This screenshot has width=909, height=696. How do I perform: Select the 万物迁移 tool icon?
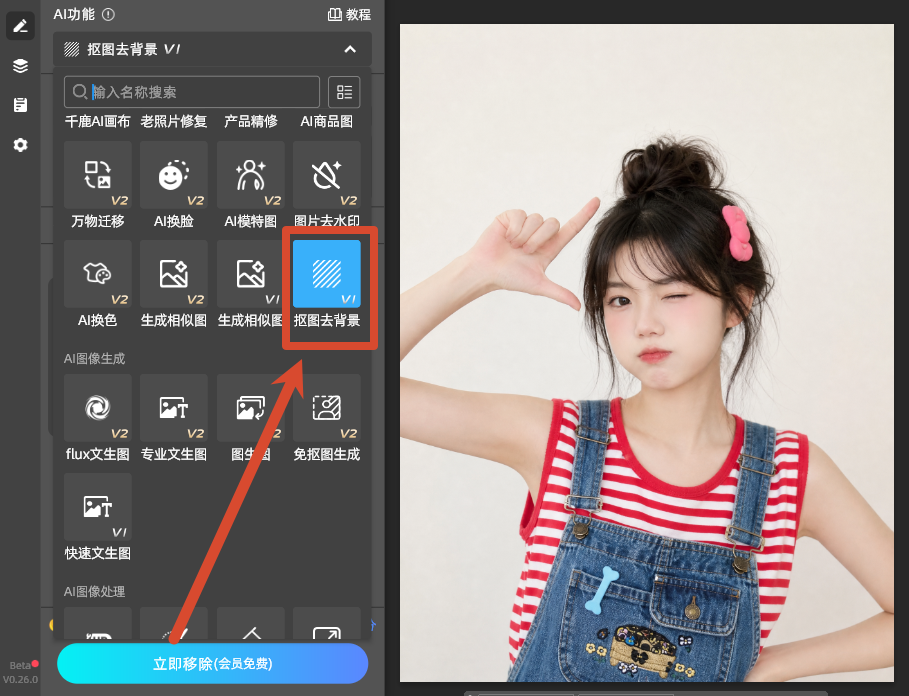coord(98,175)
